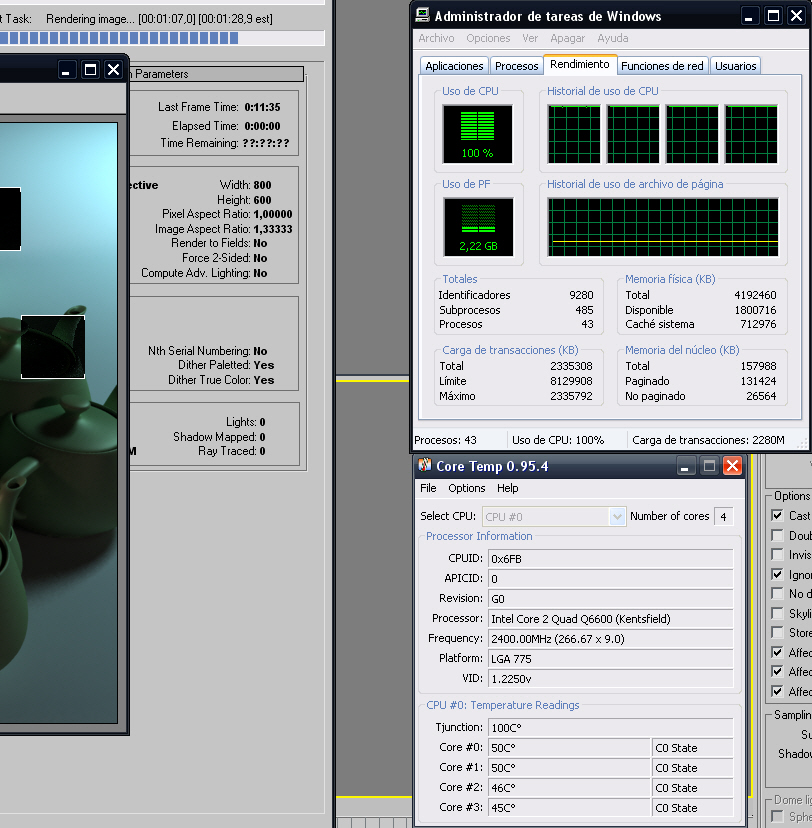Click the first CPU usage history graph

click(574, 134)
